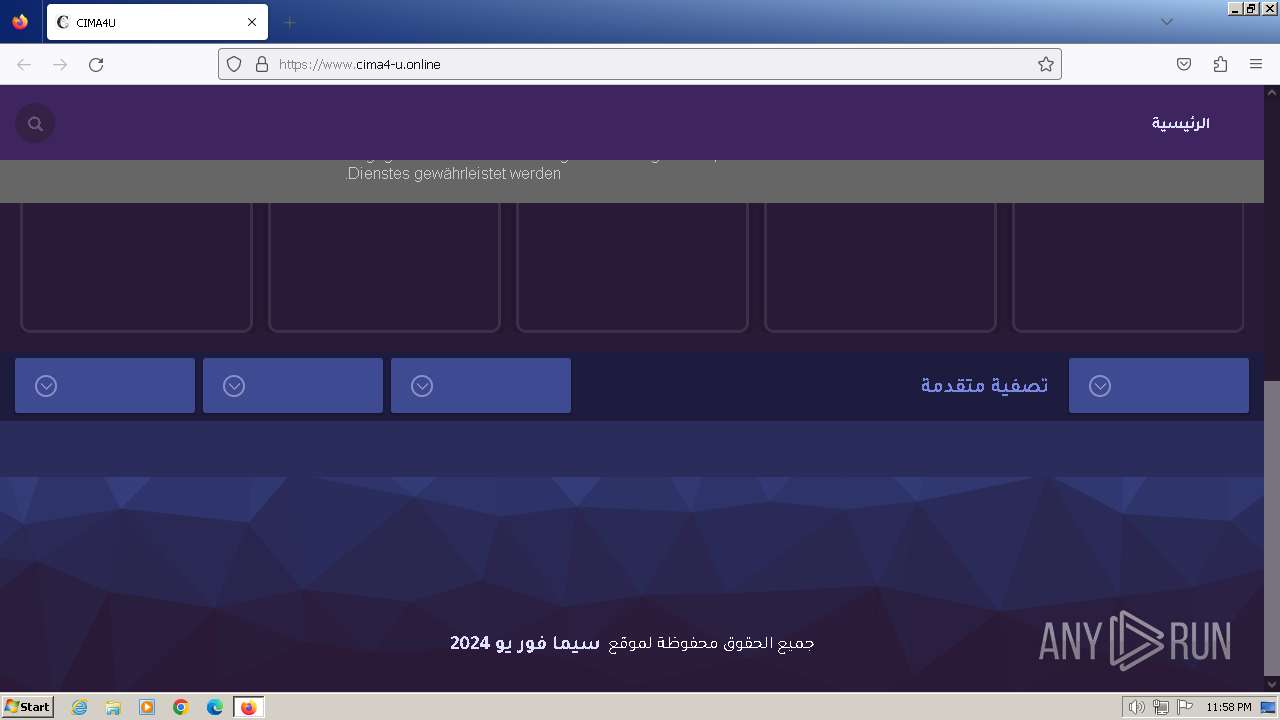Expand the filter dropdown right of تصفية متقدمة

(x=1159, y=386)
